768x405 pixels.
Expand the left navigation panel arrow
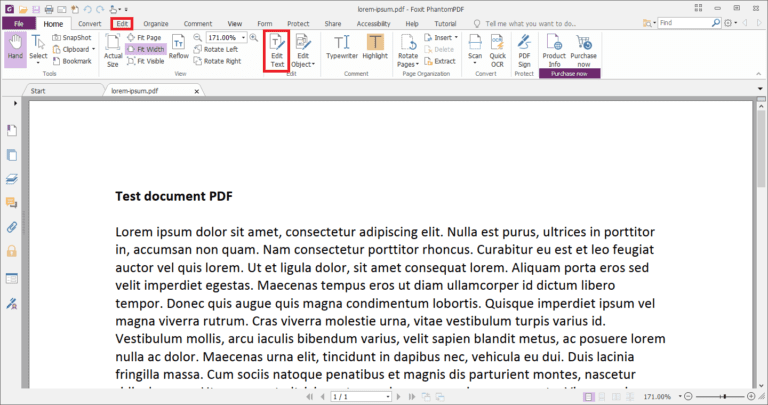(15, 103)
